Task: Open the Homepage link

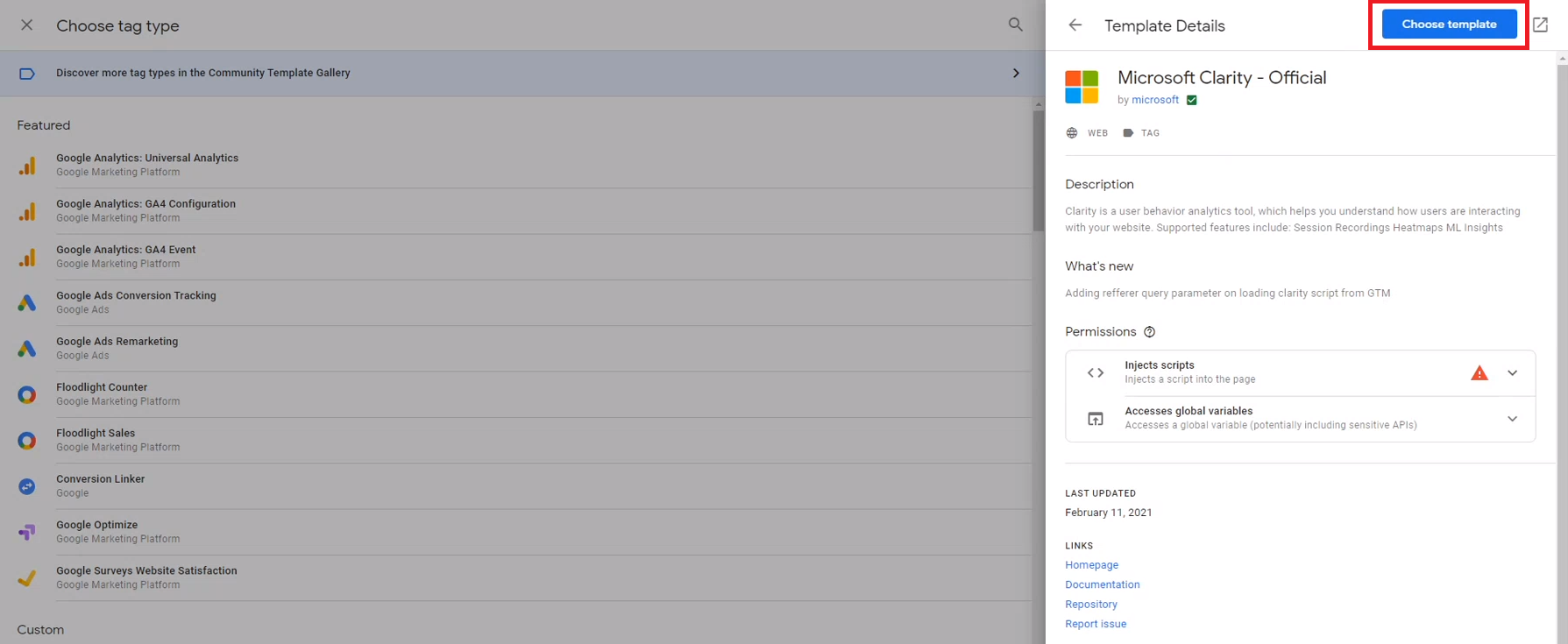Action: 1091,565
